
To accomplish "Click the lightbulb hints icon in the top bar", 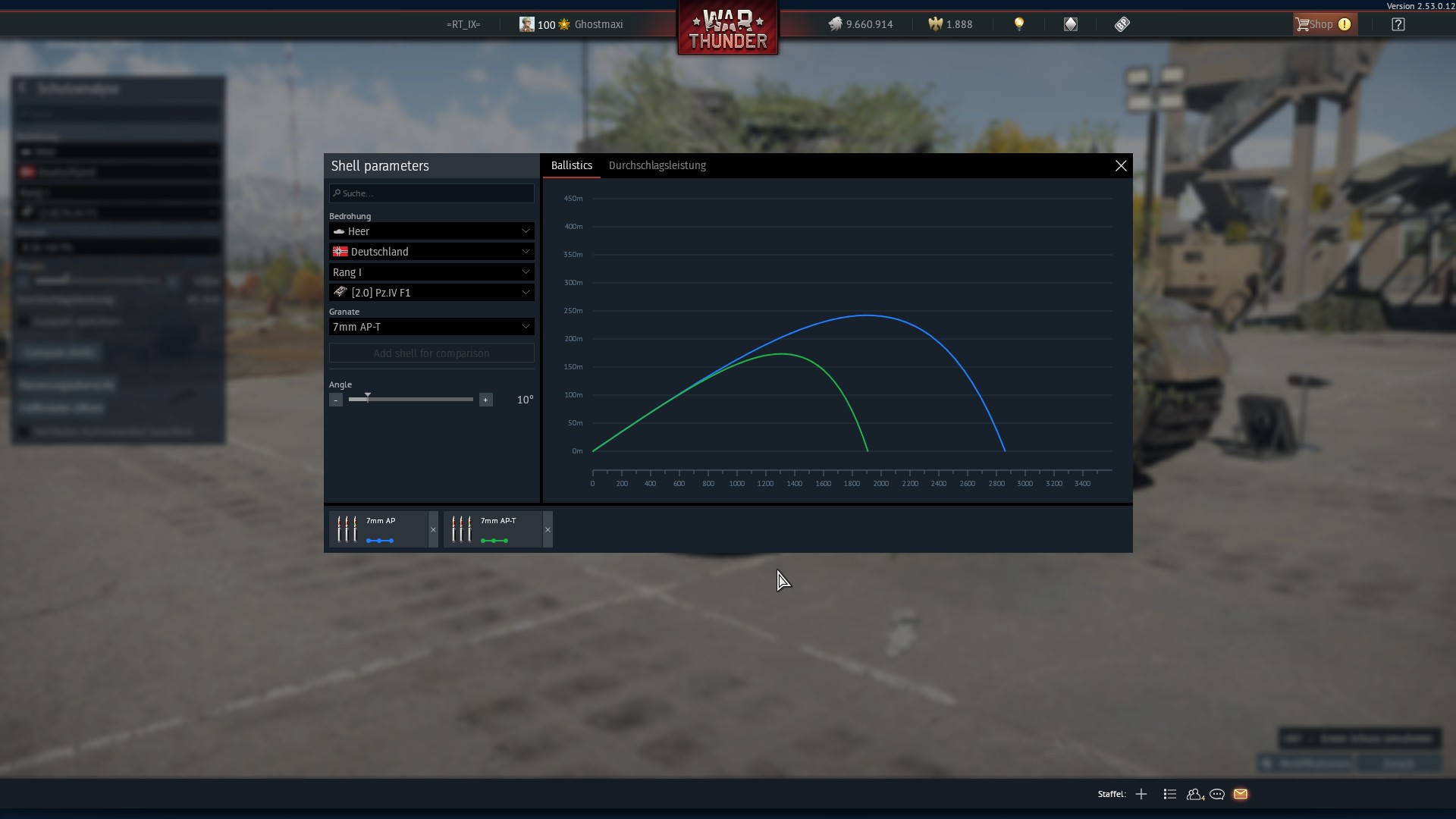I will 1019,24.
